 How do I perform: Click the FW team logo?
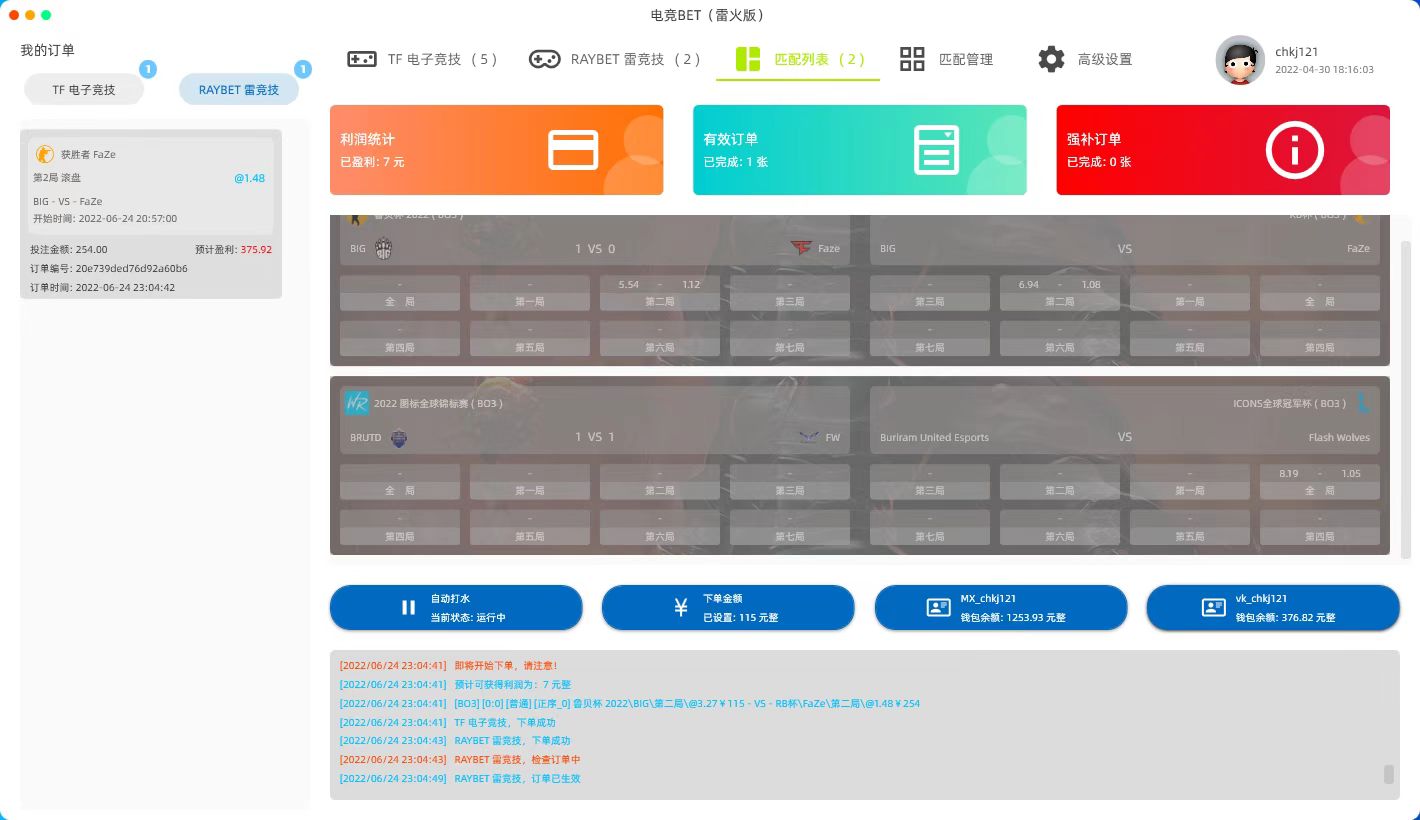[x=809, y=437]
